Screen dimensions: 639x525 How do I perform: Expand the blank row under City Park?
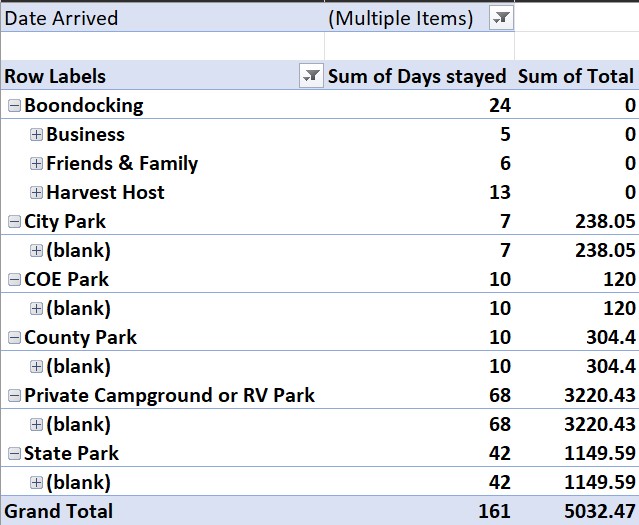(36, 251)
